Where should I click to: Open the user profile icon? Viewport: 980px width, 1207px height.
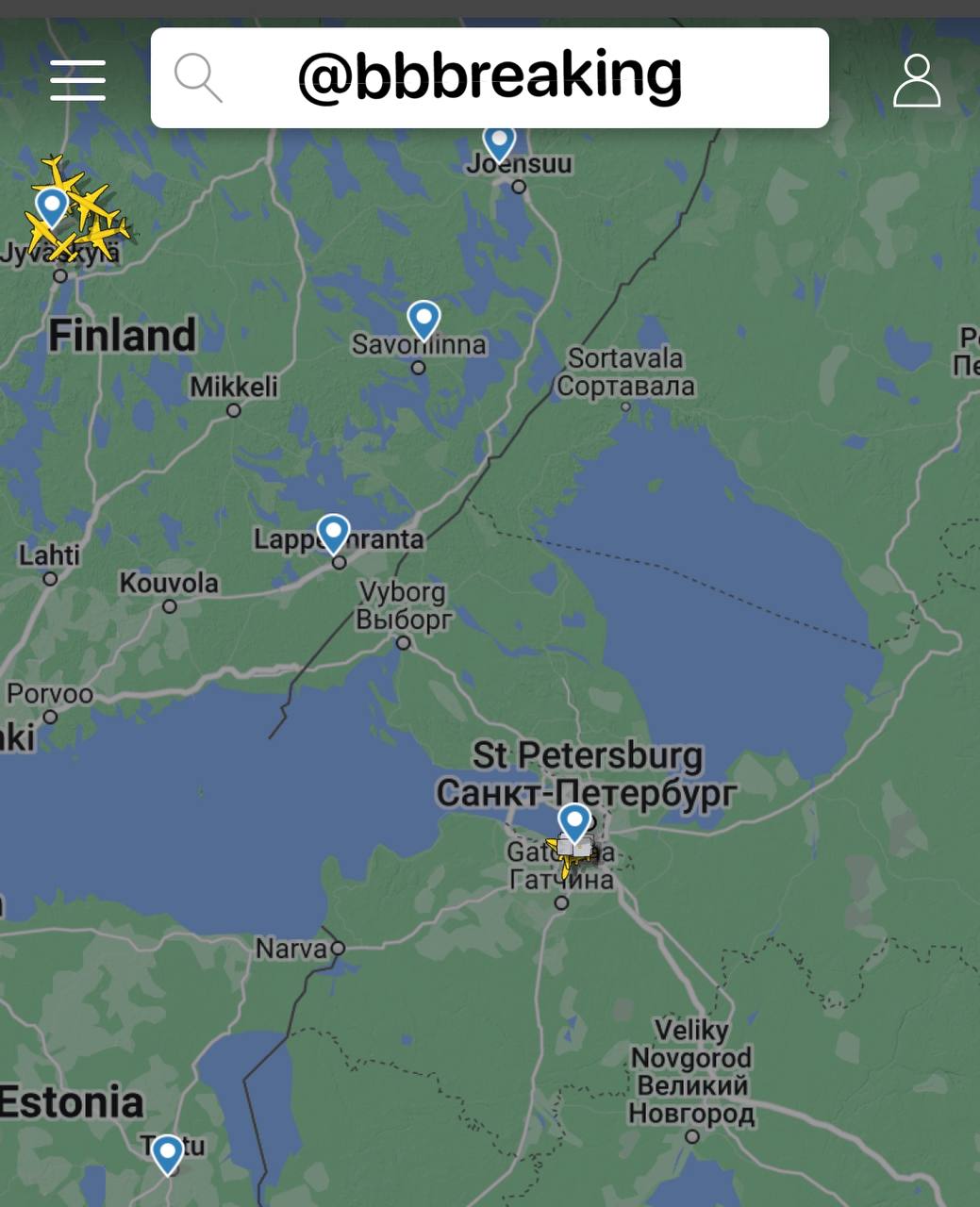(x=917, y=80)
